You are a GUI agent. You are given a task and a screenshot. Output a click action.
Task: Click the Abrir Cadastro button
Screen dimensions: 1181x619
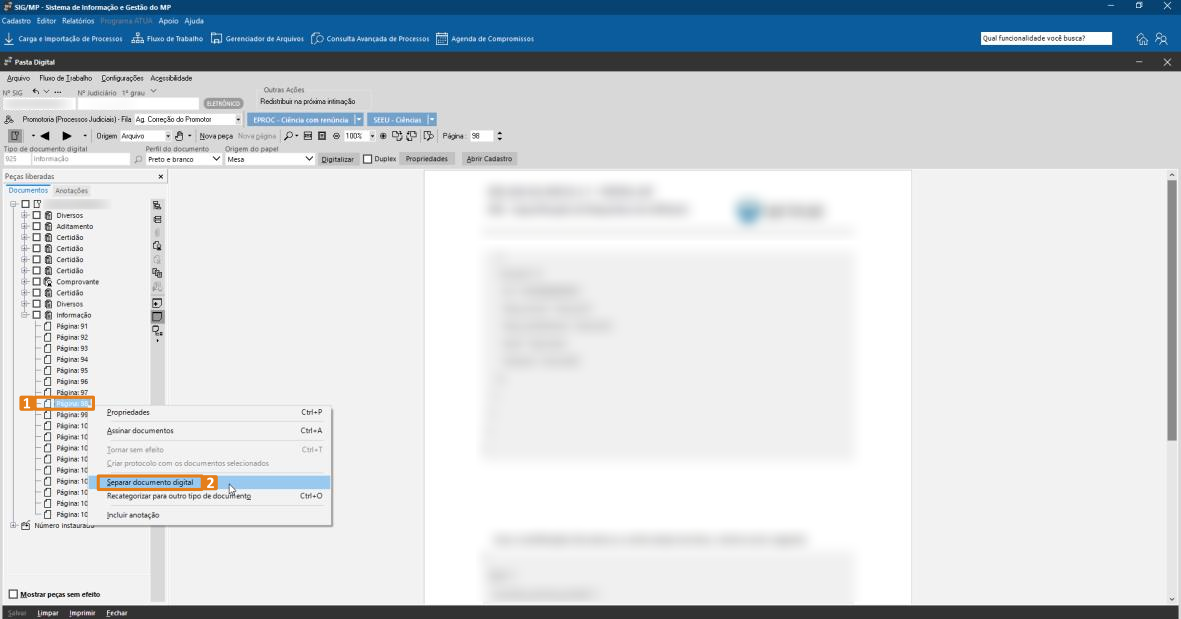[488, 159]
